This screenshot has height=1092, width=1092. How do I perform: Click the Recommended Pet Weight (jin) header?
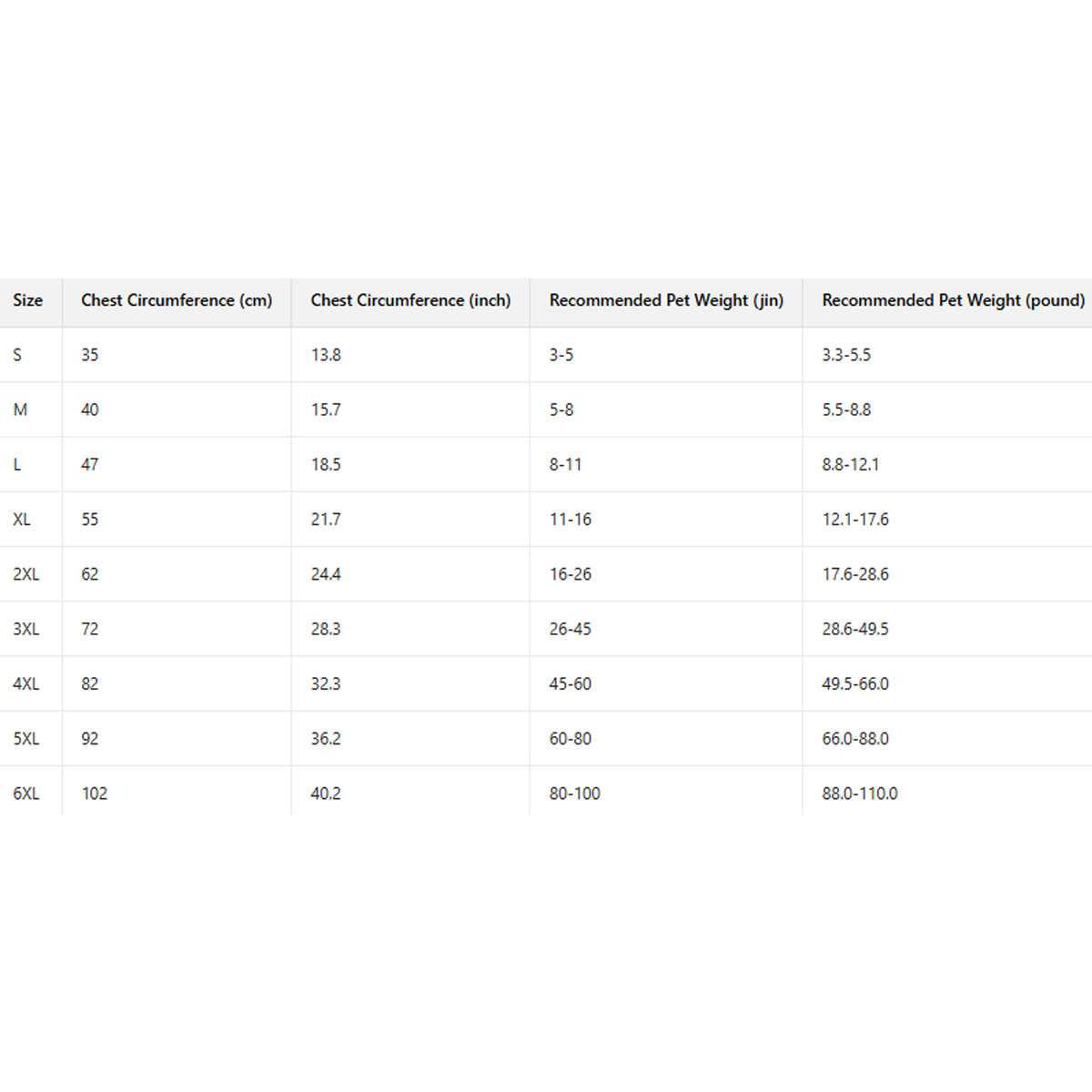tap(666, 300)
